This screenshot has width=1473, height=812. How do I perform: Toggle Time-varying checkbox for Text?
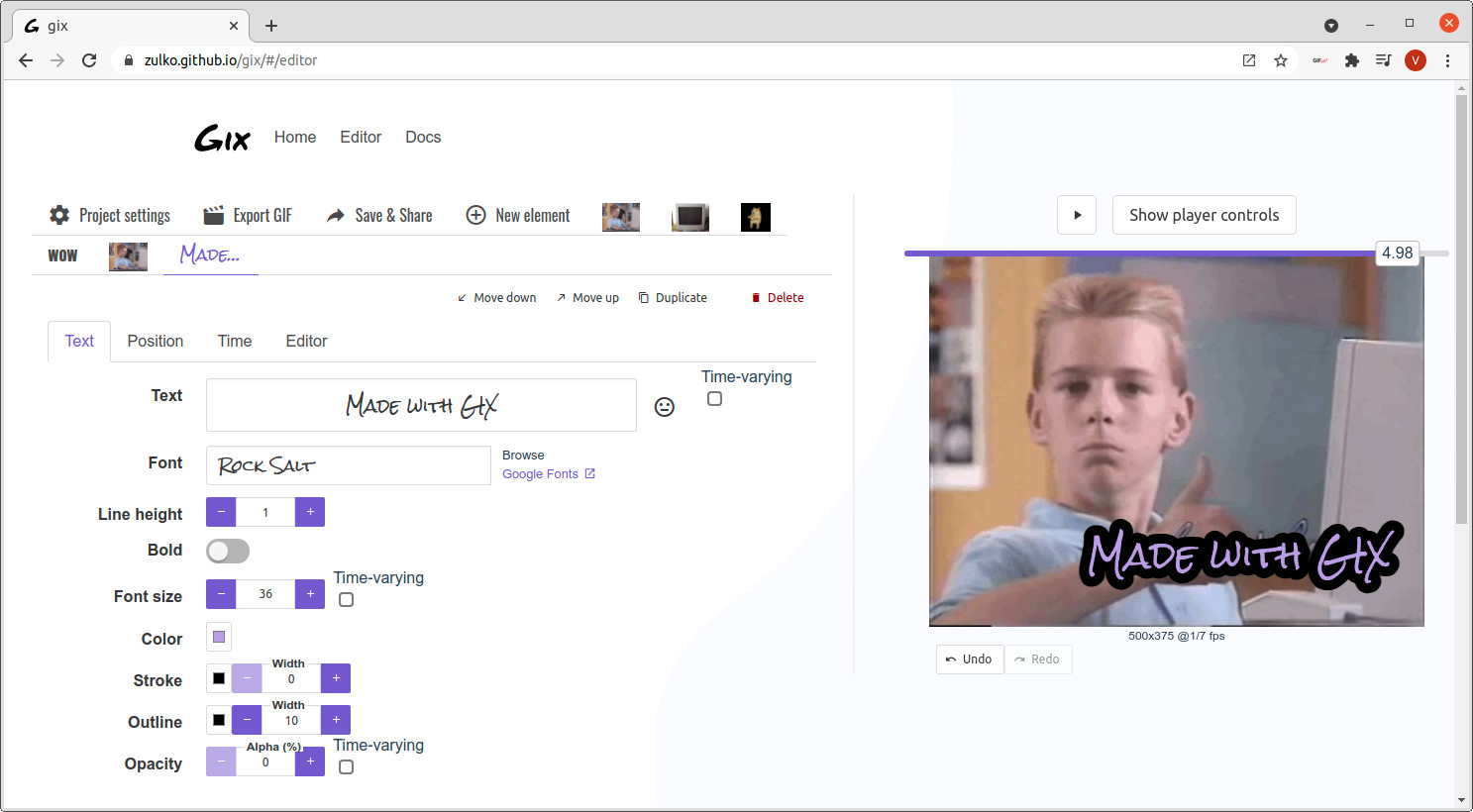click(714, 399)
